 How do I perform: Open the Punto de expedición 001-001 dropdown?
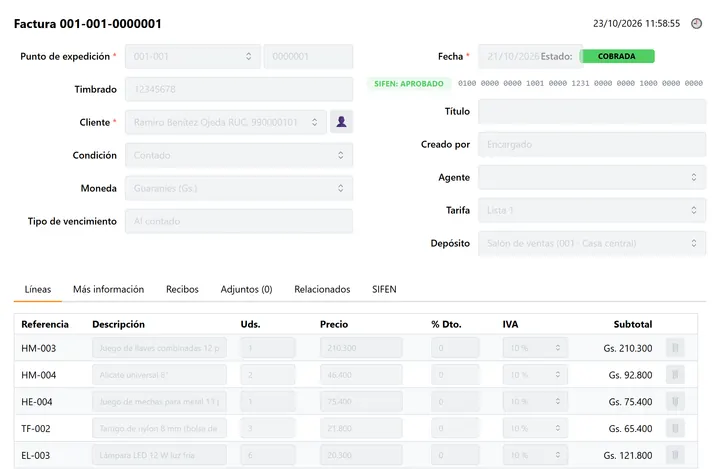point(193,57)
